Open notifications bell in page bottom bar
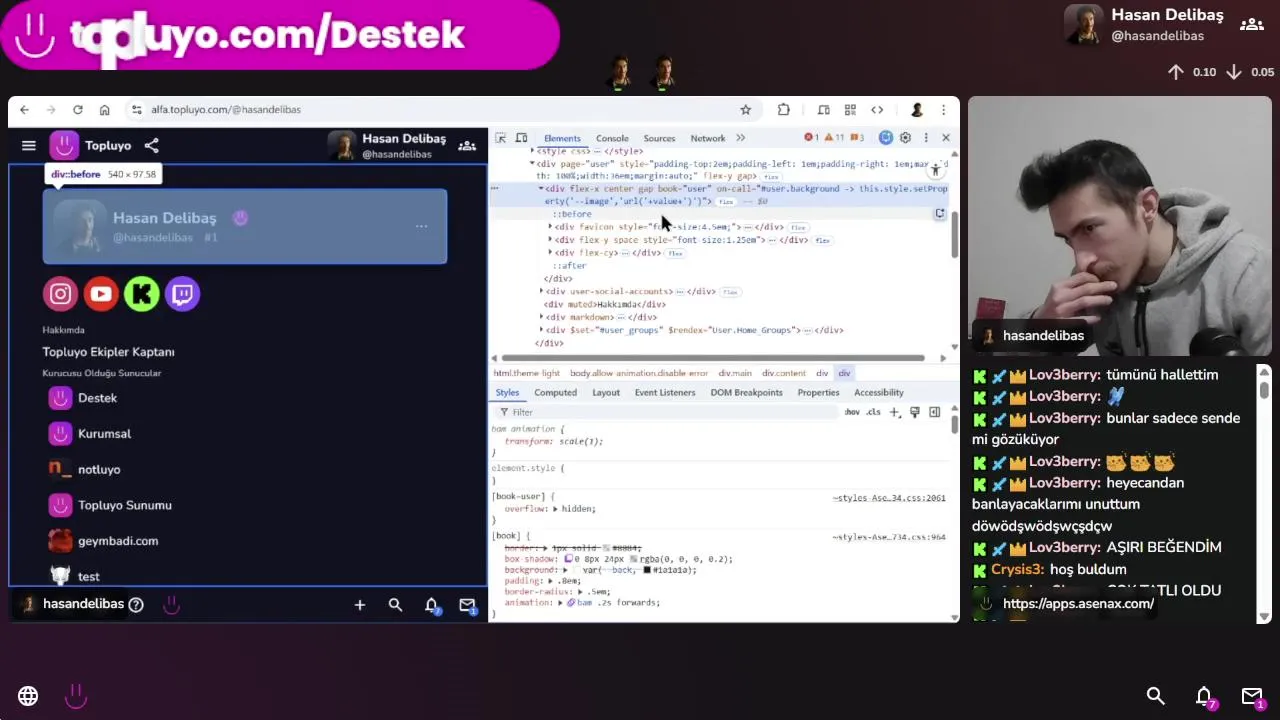The height and width of the screenshot is (720, 1280). point(431,605)
